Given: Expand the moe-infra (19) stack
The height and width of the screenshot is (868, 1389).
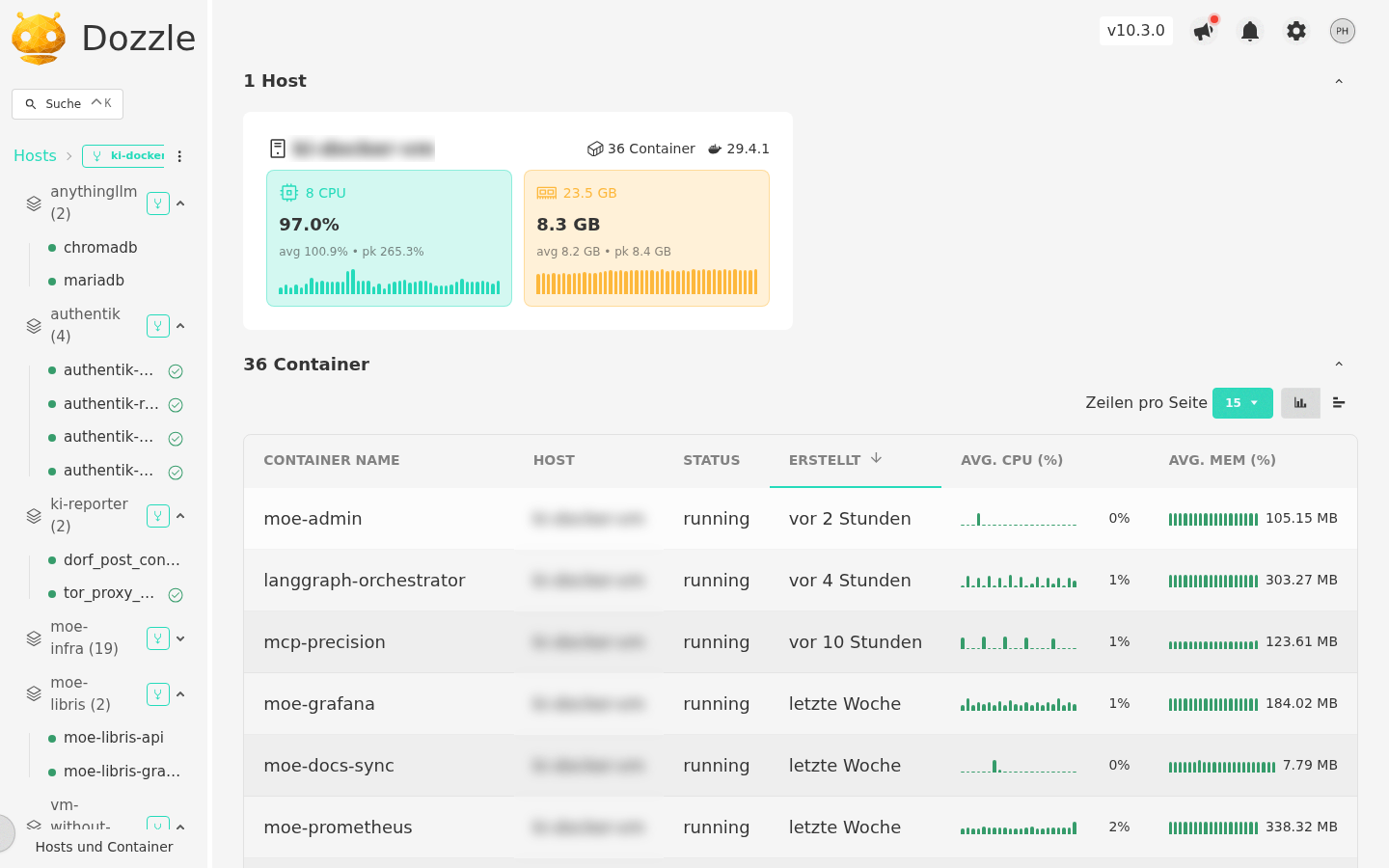Looking at the screenshot, I should tap(180, 638).
